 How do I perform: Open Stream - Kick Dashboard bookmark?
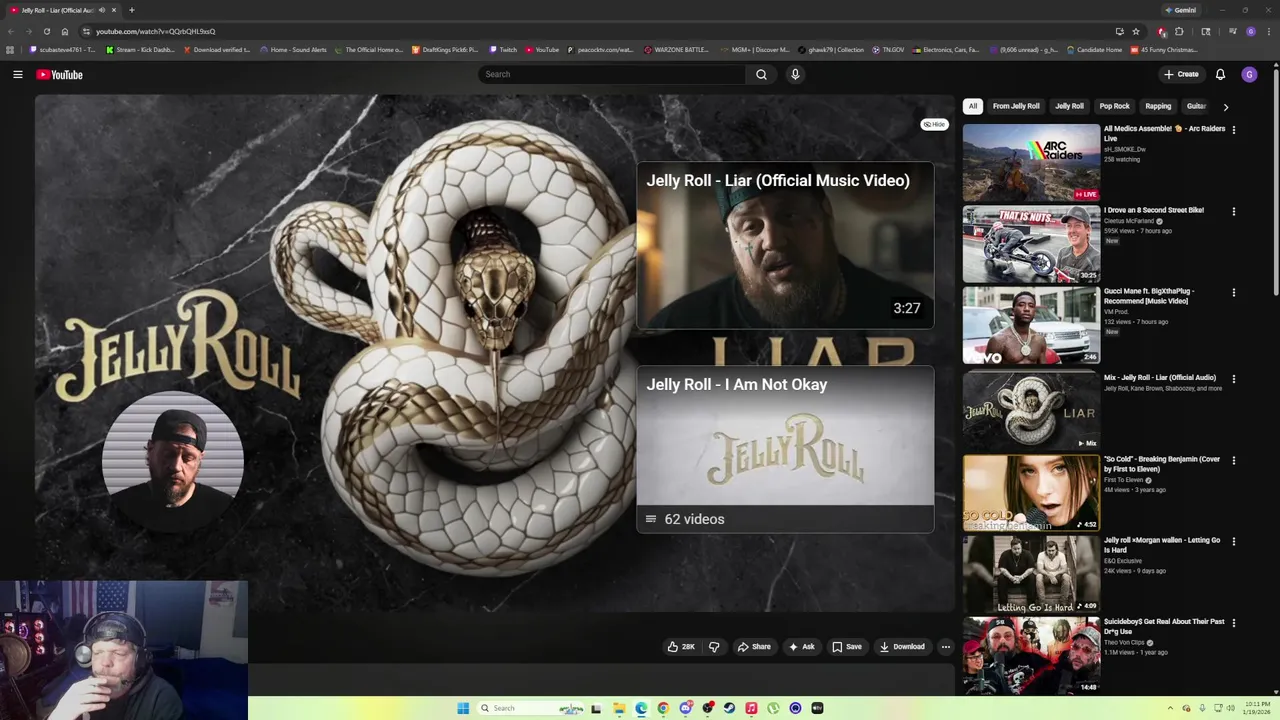pos(140,49)
